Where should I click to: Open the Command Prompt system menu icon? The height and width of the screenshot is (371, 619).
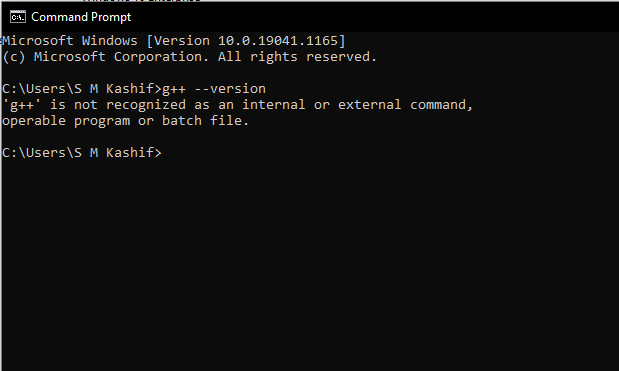point(18,17)
